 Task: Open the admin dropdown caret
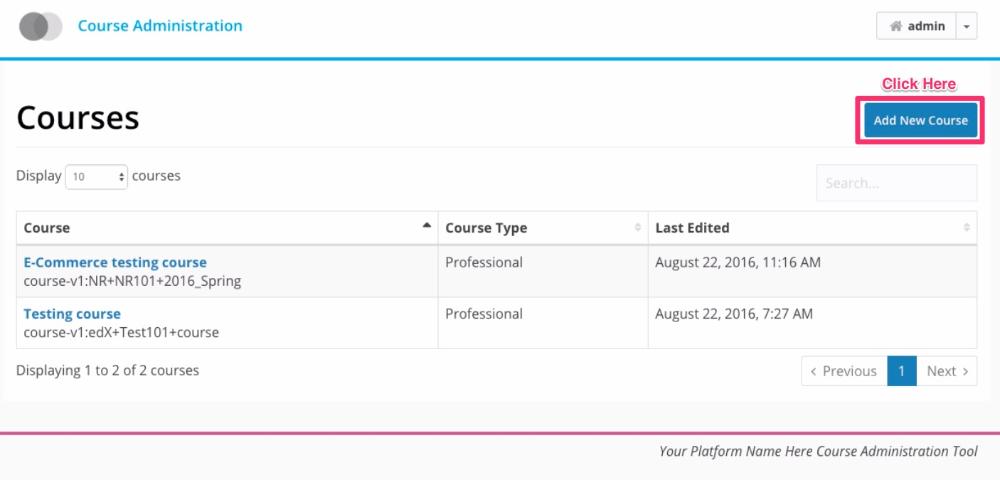pos(966,26)
